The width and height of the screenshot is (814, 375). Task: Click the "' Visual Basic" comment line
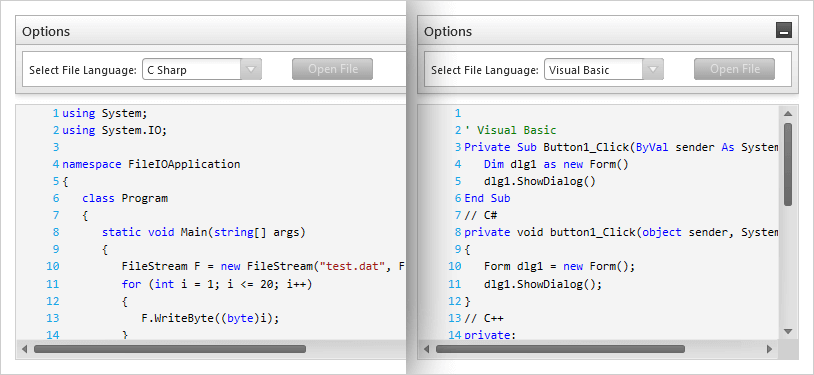(x=510, y=130)
